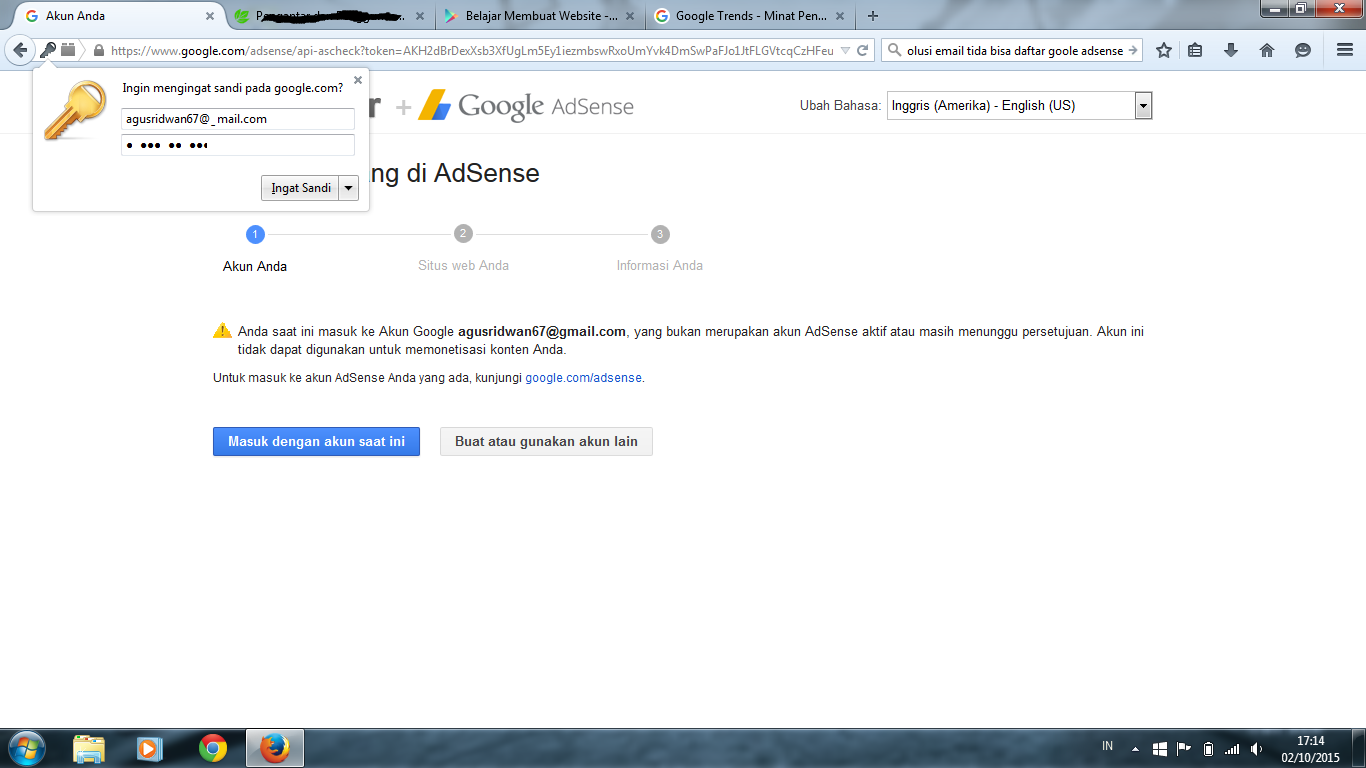Click the padlock site identity icon

point(98,50)
